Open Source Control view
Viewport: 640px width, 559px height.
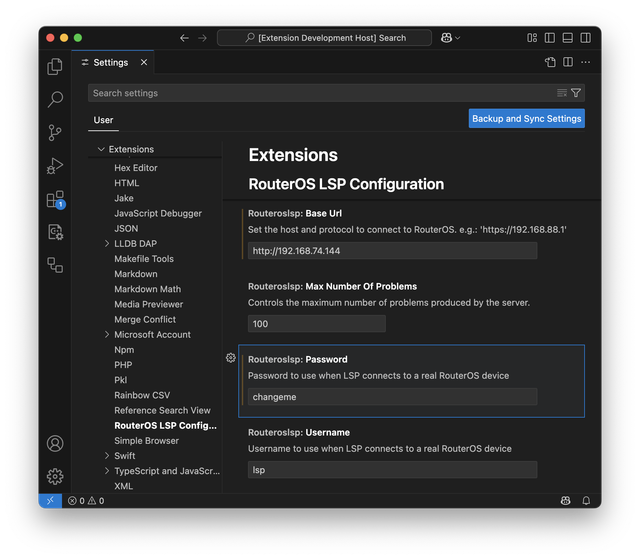click(55, 133)
